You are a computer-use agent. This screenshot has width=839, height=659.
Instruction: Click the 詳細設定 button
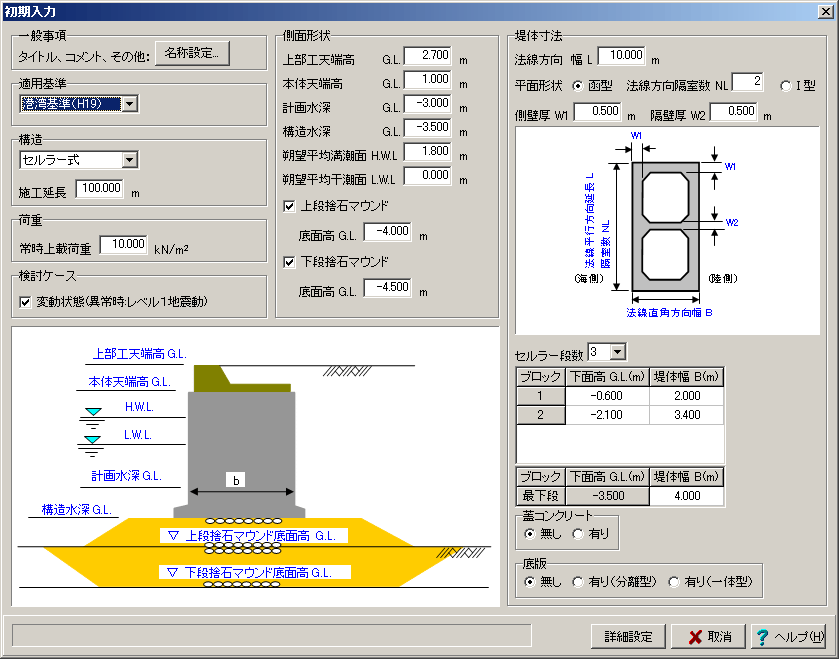pos(628,637)
